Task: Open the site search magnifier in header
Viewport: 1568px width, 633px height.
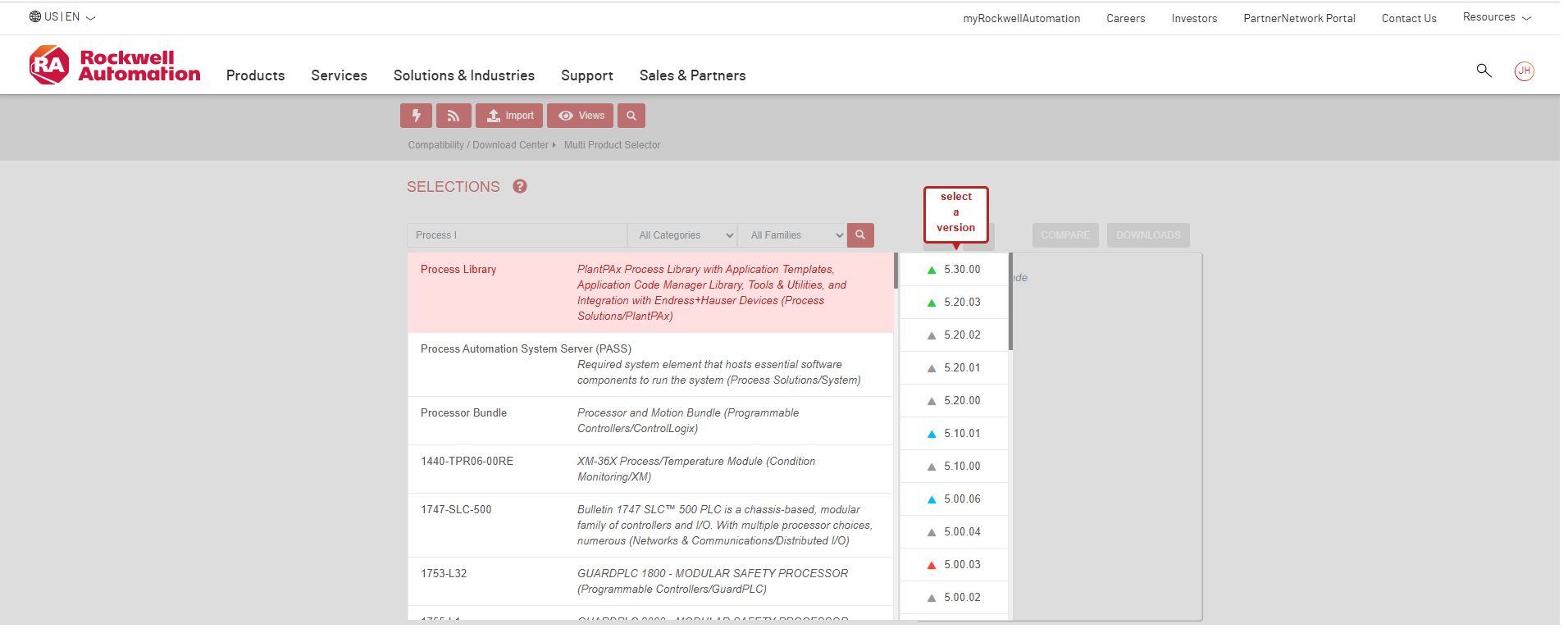Action: pyautogui.click(x=1484, y=71)
